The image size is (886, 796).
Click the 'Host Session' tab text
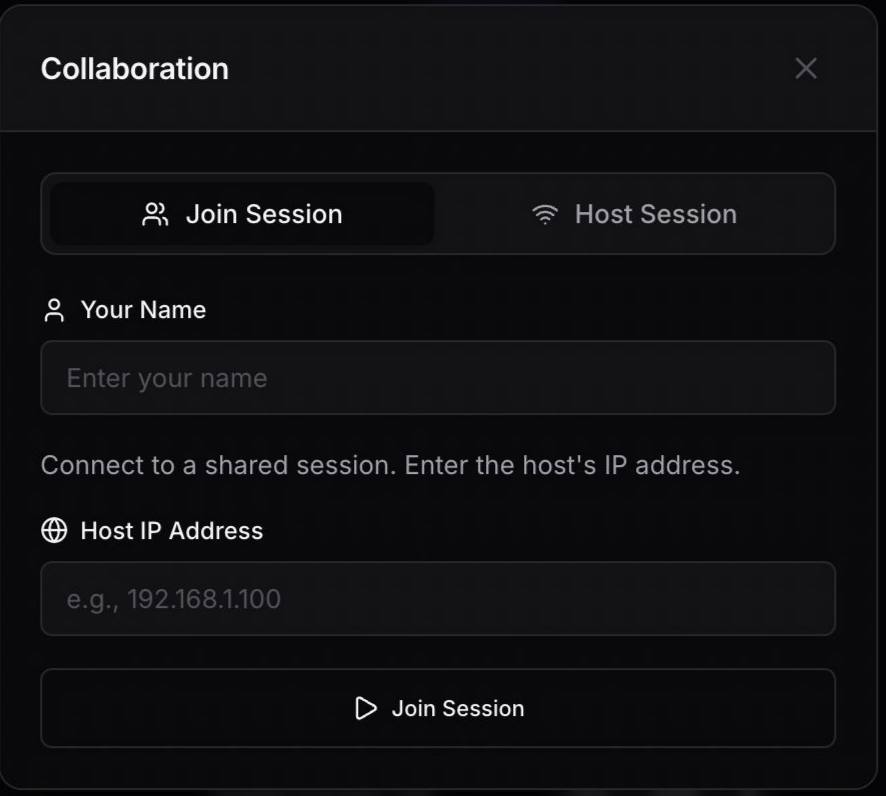tap(655, 214)
